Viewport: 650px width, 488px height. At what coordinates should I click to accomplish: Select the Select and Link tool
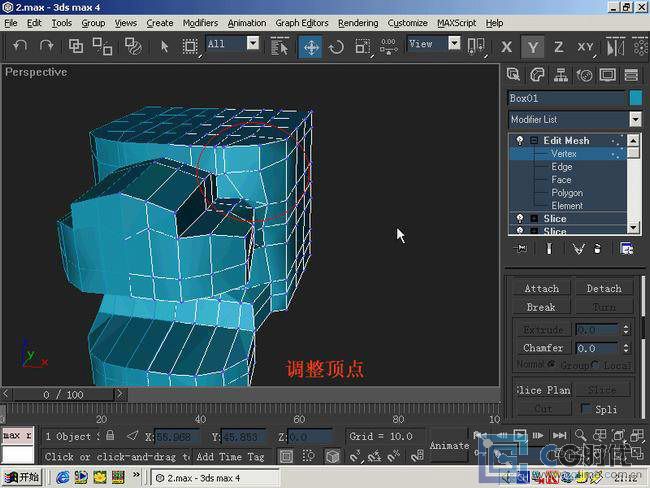point(76,46)
